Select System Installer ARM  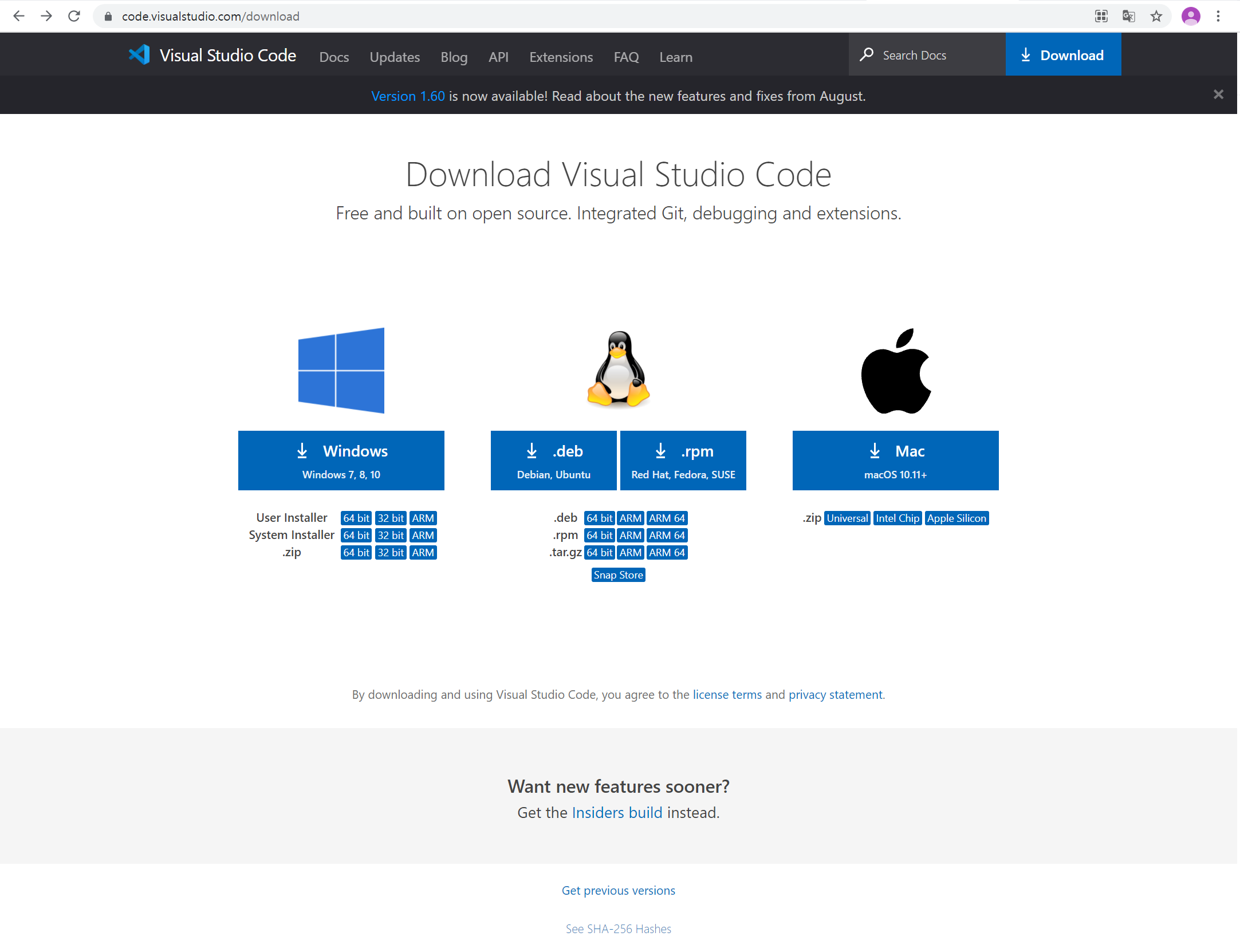[x=423, y=536]
